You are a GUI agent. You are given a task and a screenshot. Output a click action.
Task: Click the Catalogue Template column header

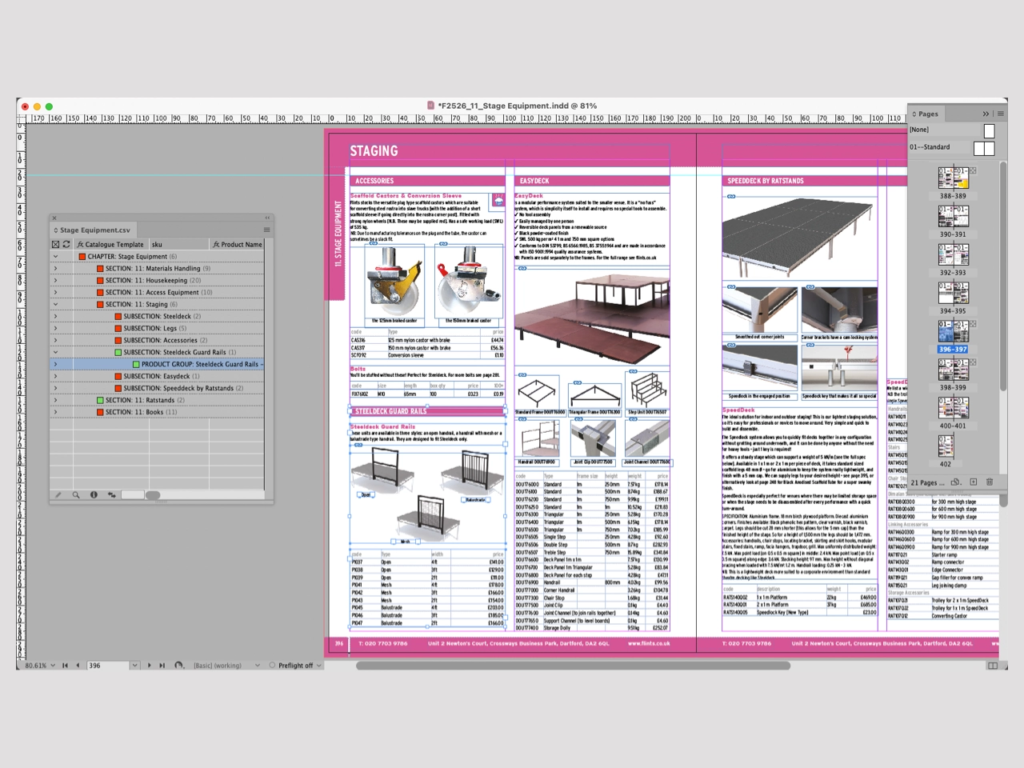coord(110,244)
